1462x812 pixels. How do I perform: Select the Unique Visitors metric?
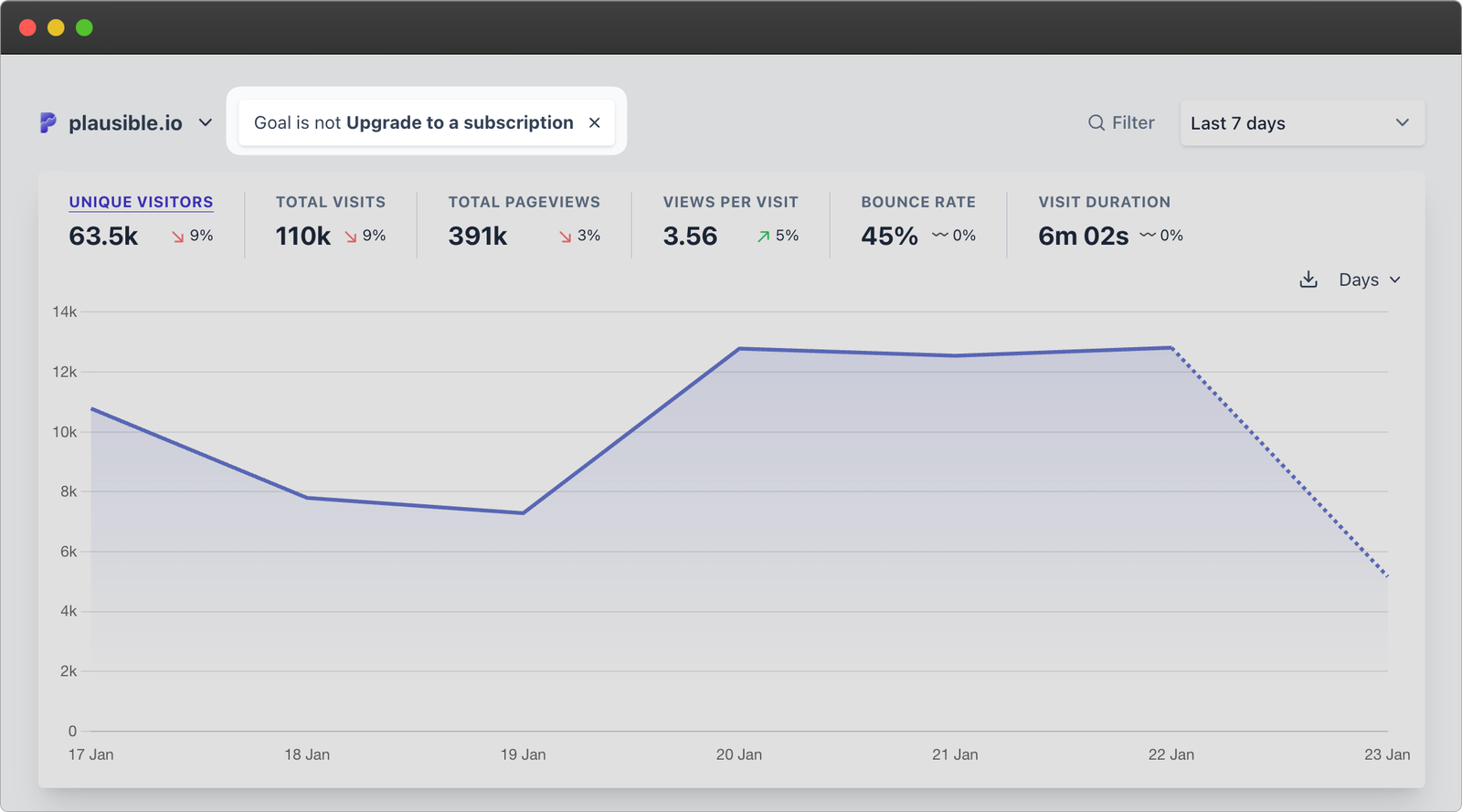tap(141, 202)
